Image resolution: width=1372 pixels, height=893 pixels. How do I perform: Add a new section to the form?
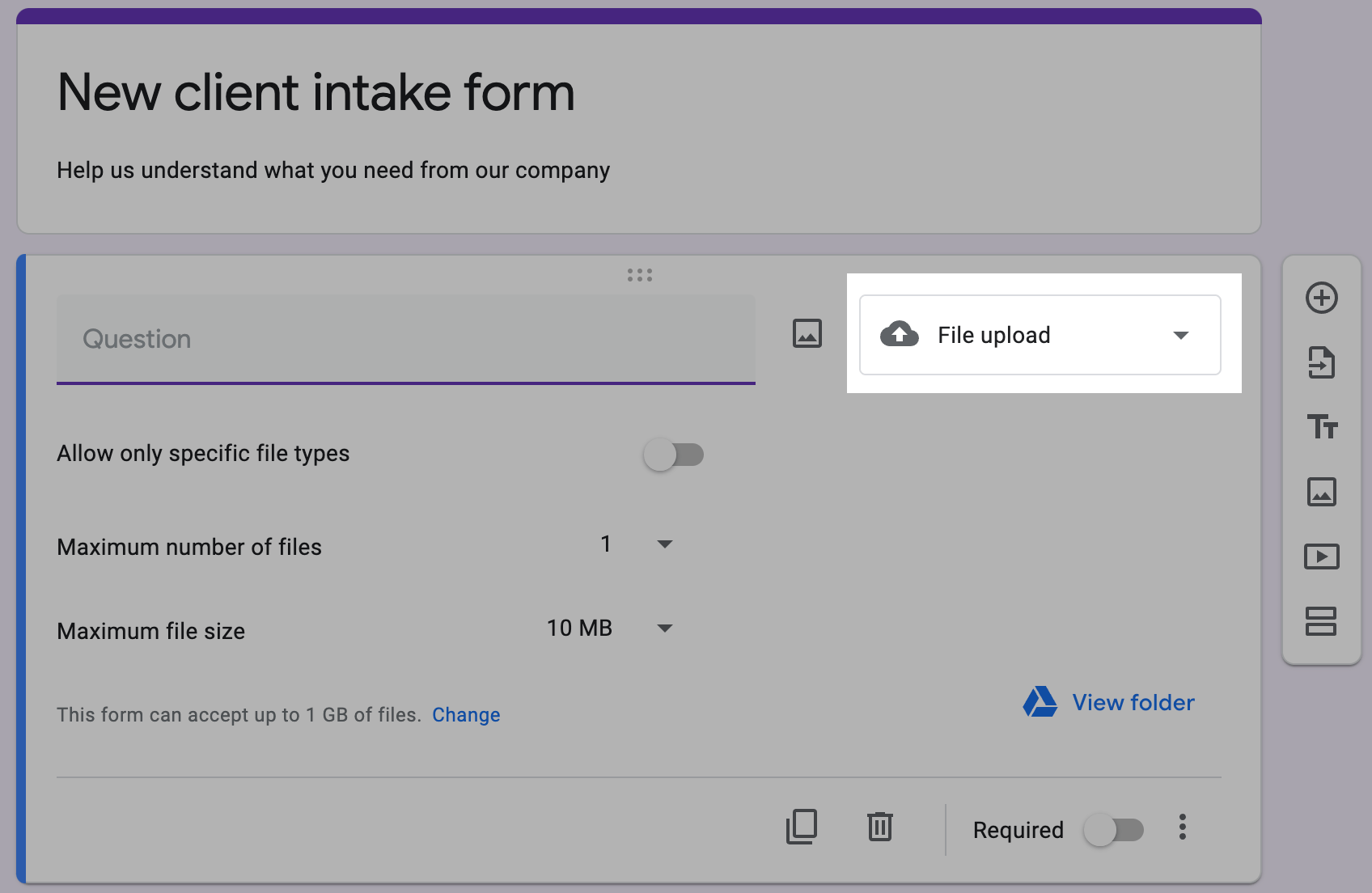point(1321,621)
